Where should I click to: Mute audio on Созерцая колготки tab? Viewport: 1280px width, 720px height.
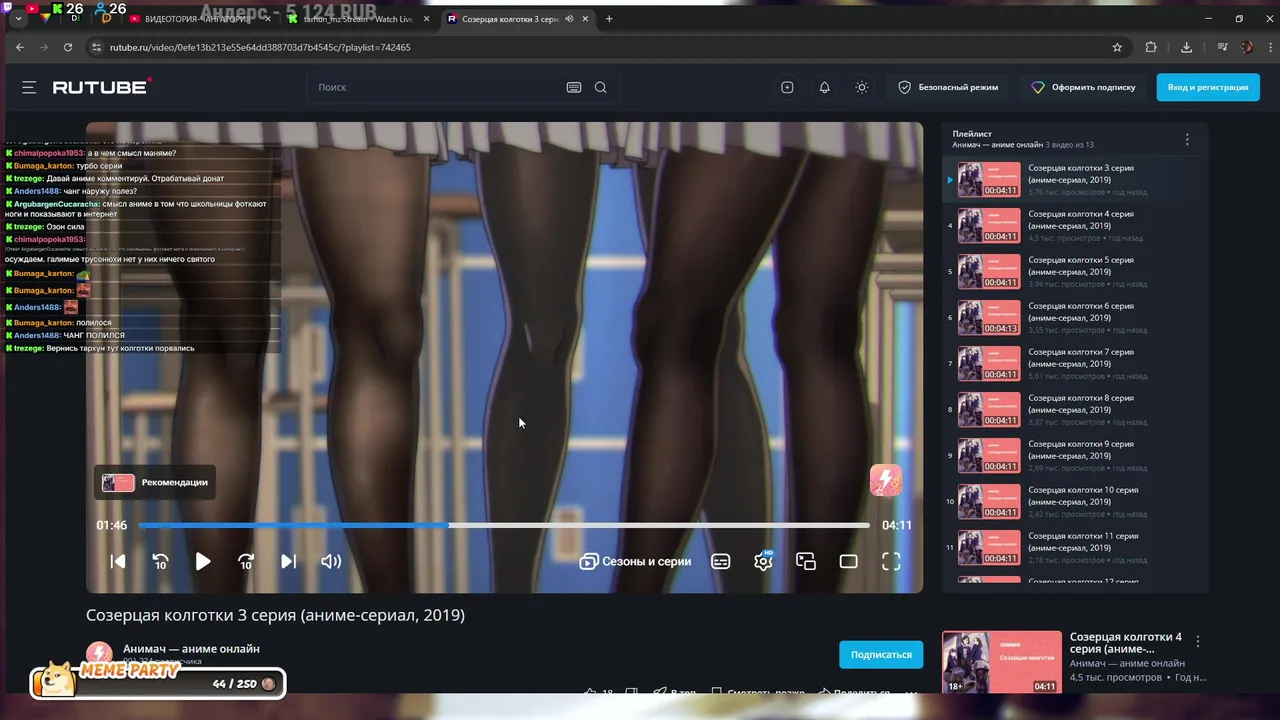[x=569, y=19]
